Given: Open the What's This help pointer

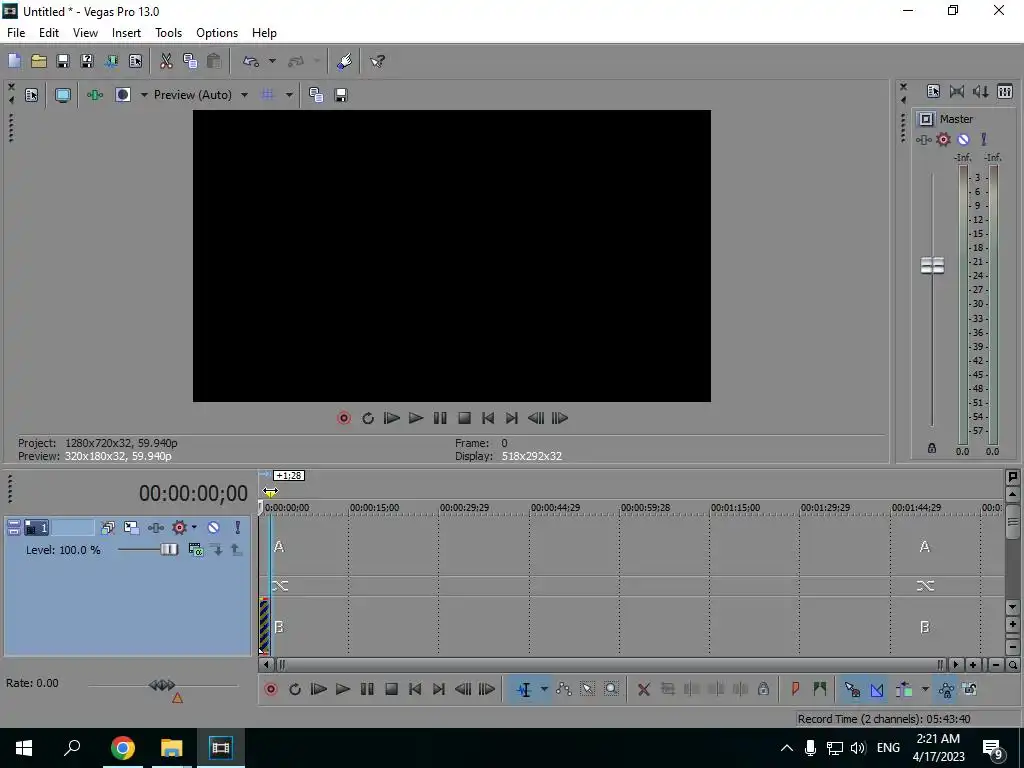Looking at the screenshot, I should [377, 61].
